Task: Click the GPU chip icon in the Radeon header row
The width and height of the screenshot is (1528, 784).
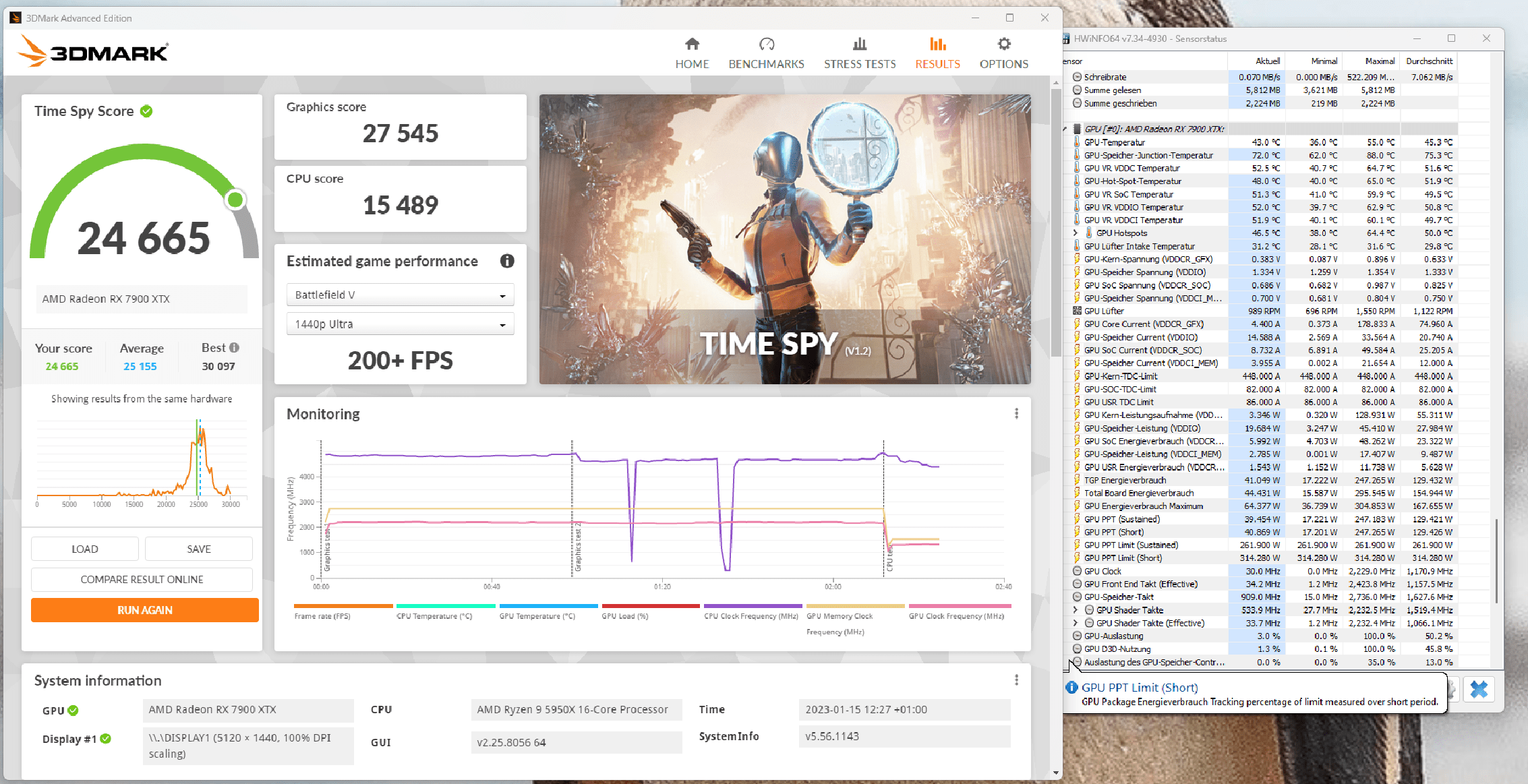Action: pos(1077,129)
